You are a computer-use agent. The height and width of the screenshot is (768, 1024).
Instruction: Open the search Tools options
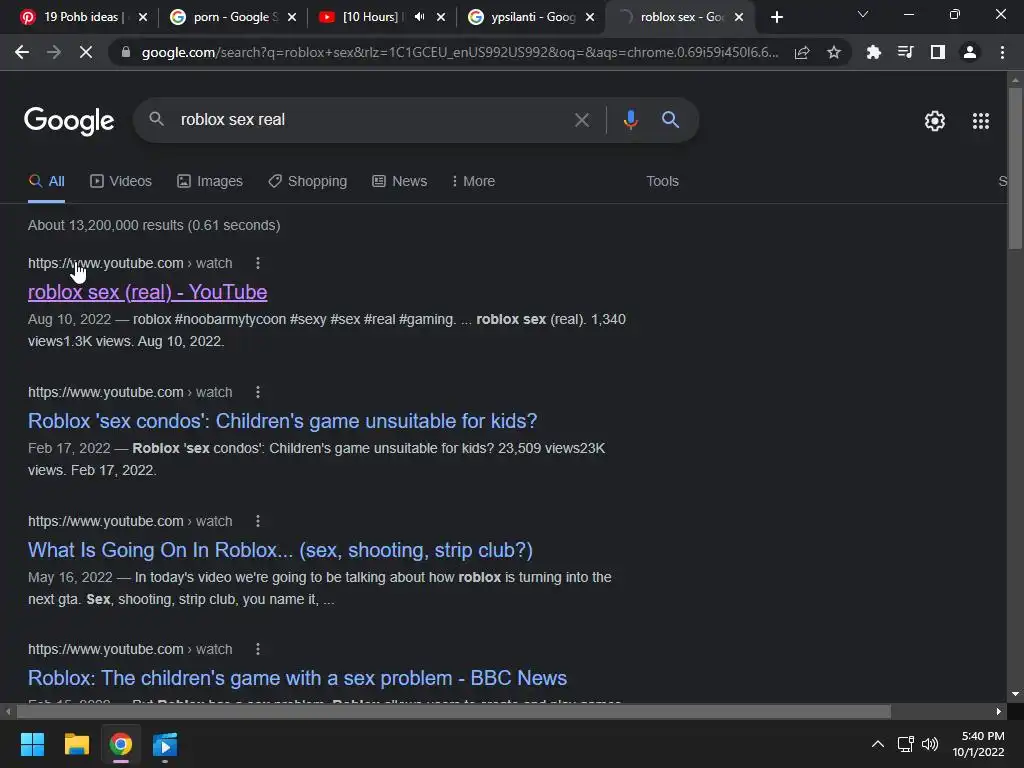tap(662, 182)
